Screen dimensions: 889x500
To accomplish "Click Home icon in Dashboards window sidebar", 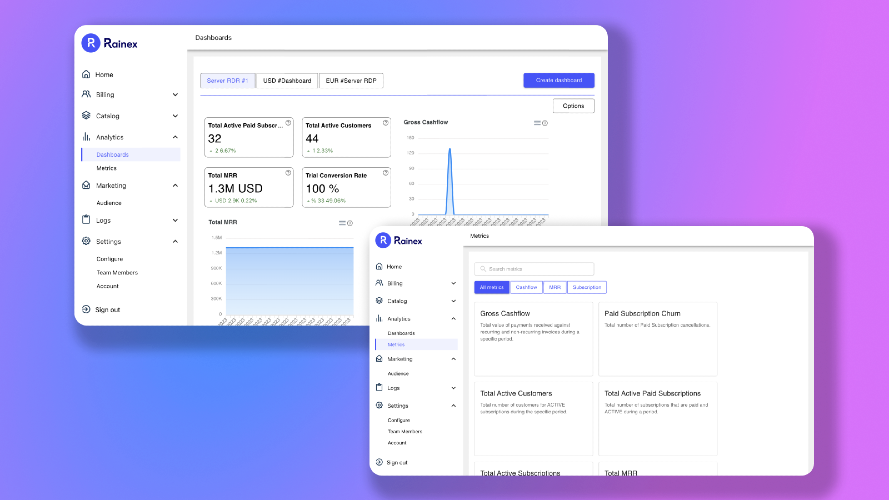I will coord(86,74).
